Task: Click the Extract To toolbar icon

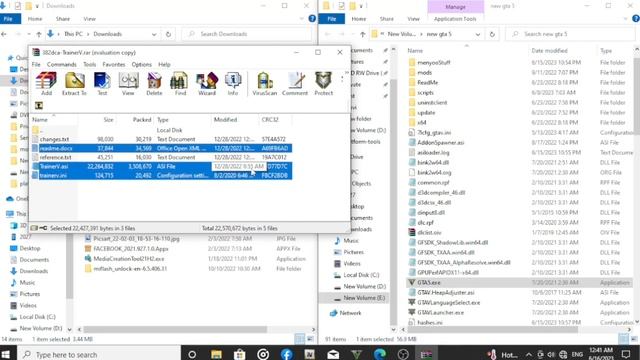Action: pos(74,84)
